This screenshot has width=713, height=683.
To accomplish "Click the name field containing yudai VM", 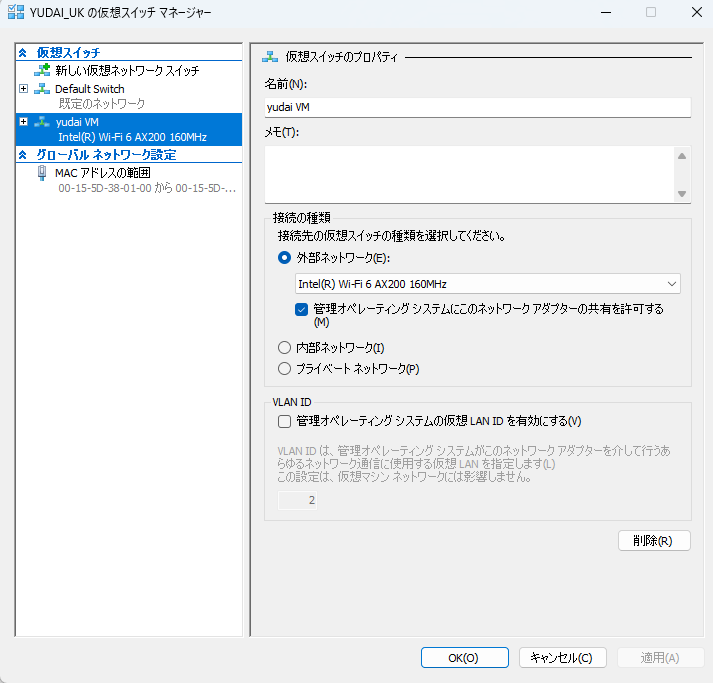I will [x=477, y=107].
